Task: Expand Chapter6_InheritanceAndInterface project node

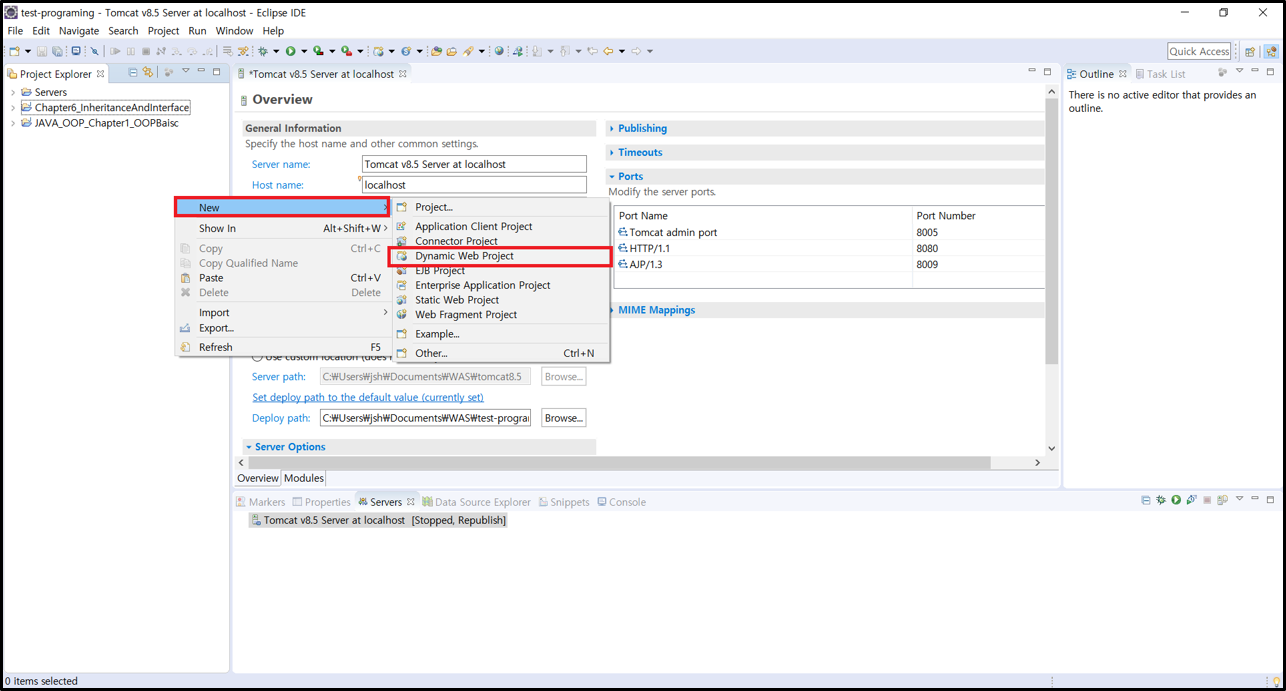Action: [x=13, y=107]
